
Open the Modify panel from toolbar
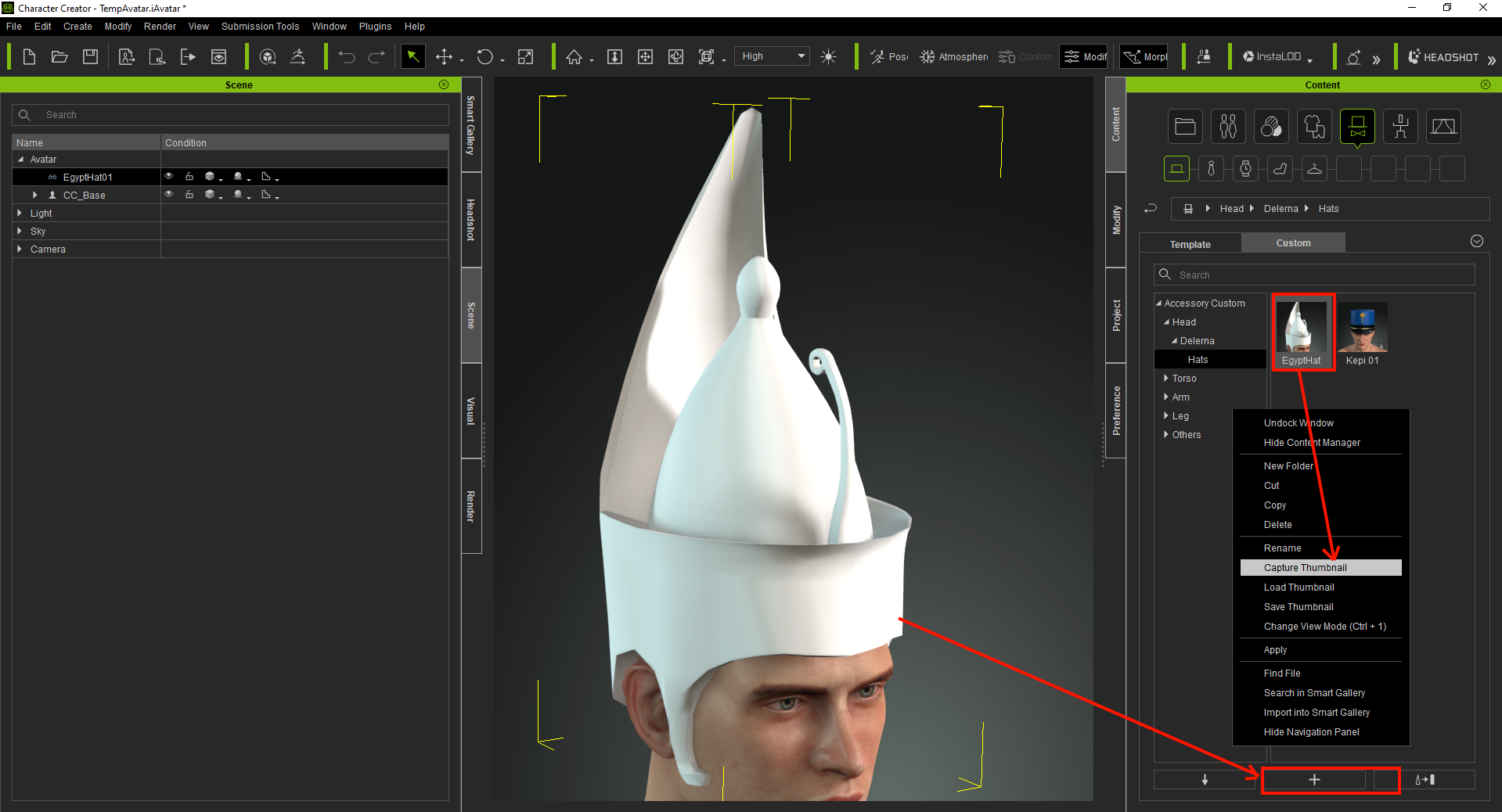1084,56
